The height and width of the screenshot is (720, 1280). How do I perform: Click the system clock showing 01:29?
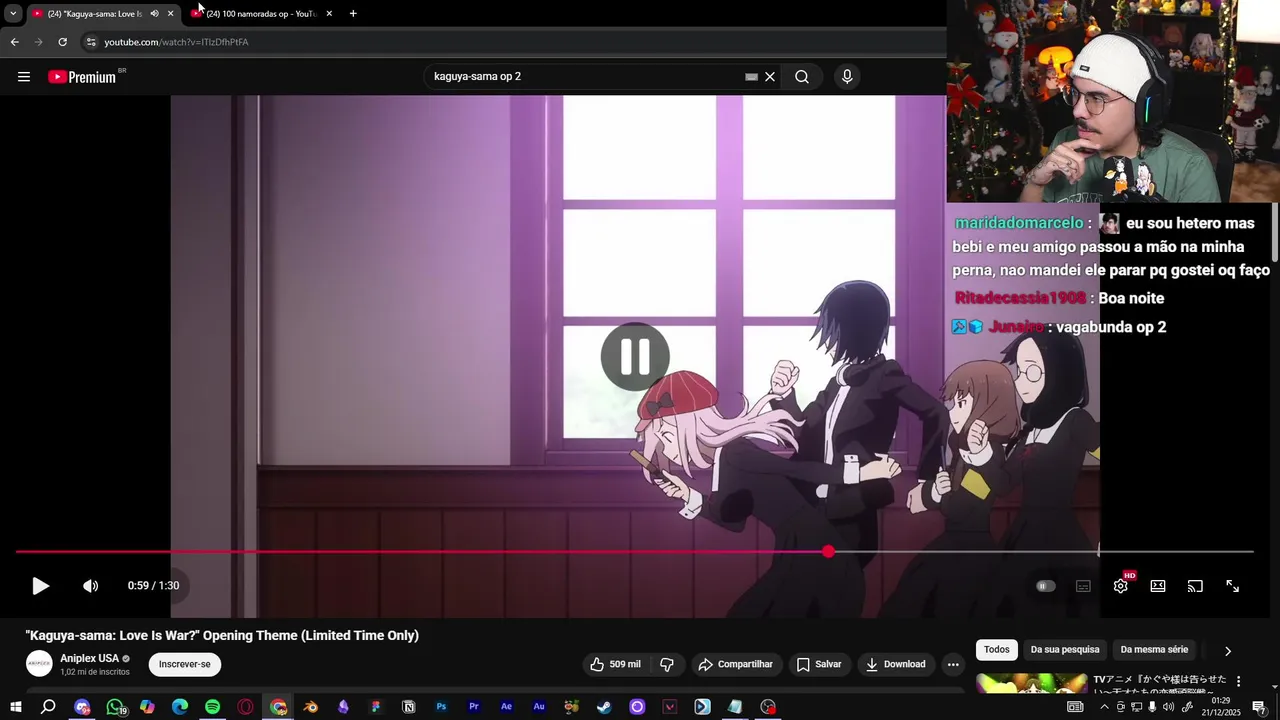click(x=1221, y=707)
